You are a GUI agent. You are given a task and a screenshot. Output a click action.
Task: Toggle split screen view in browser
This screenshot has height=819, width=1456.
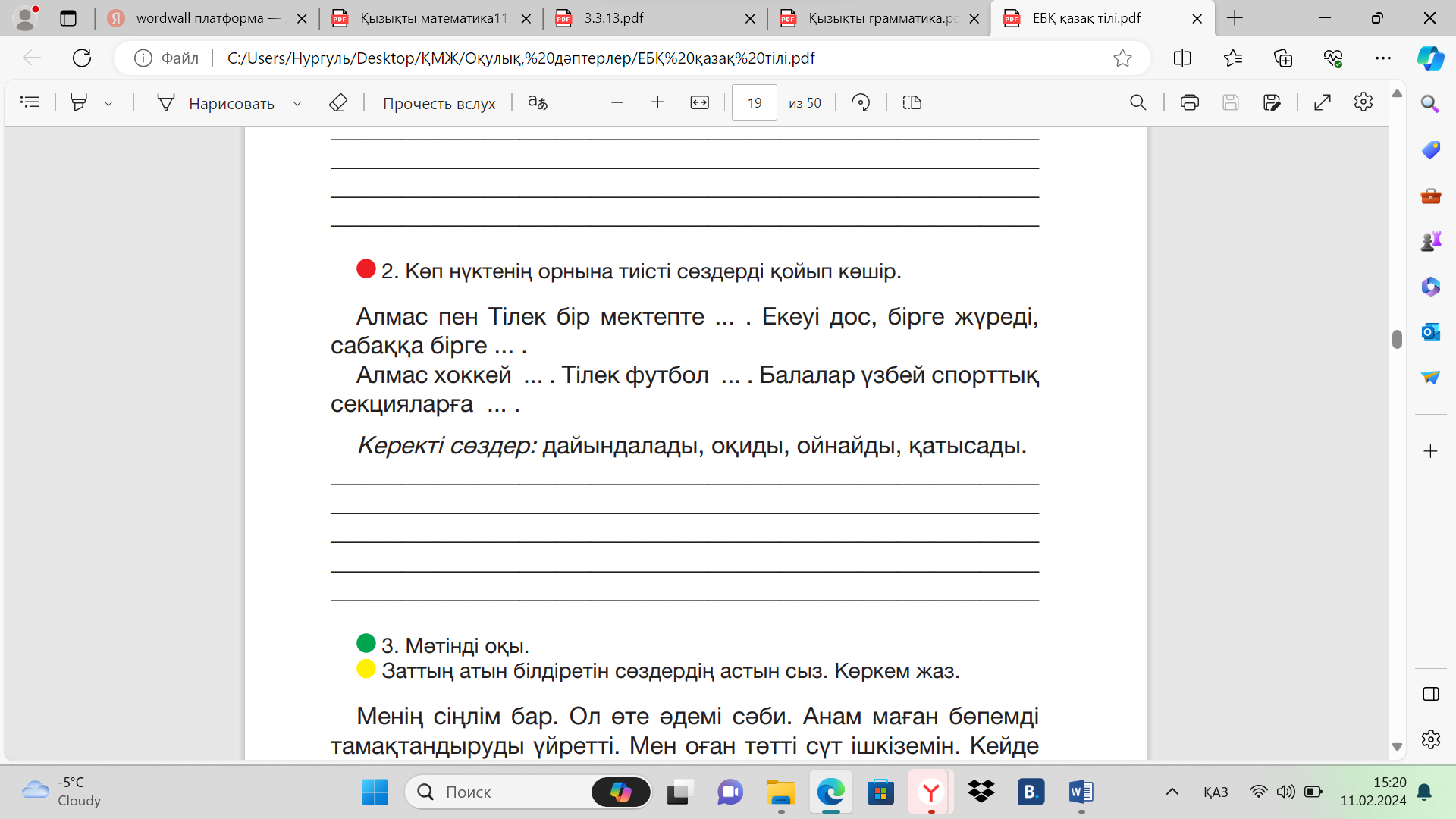tap(1182, 58)
